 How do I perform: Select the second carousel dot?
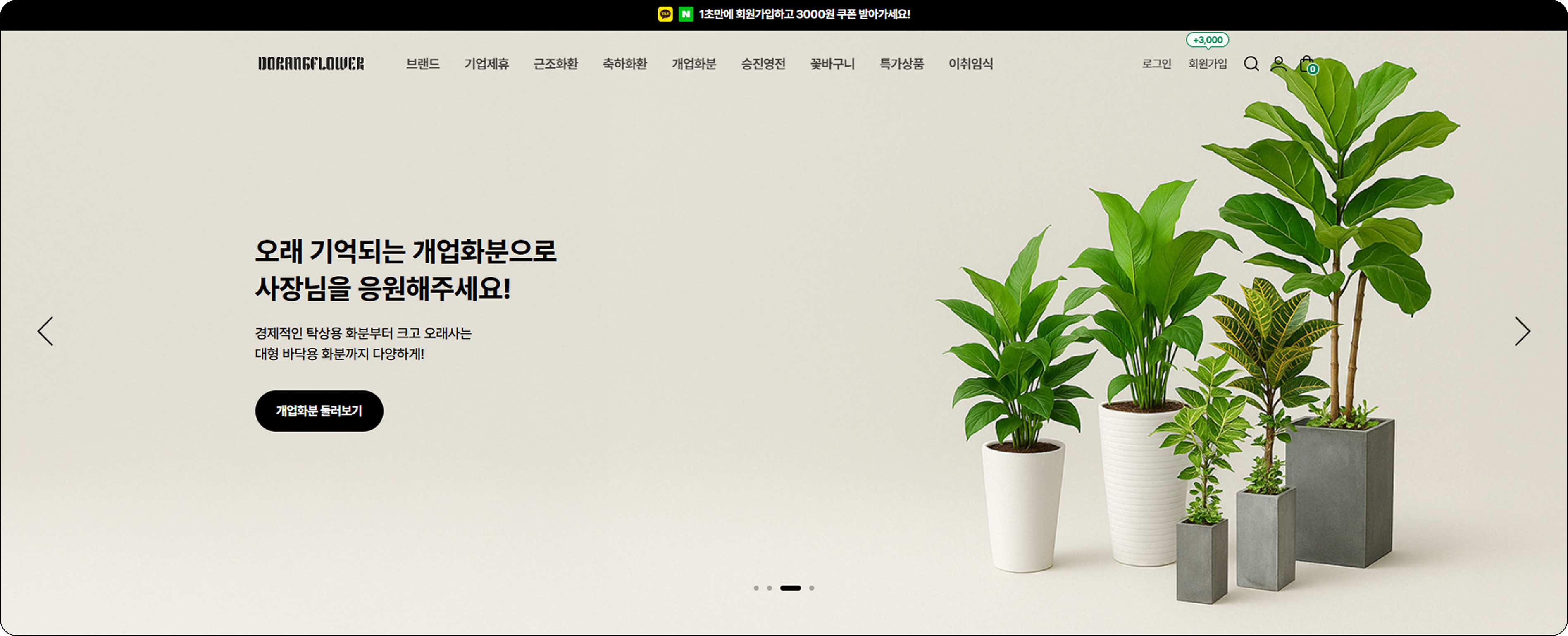point(770,588)
